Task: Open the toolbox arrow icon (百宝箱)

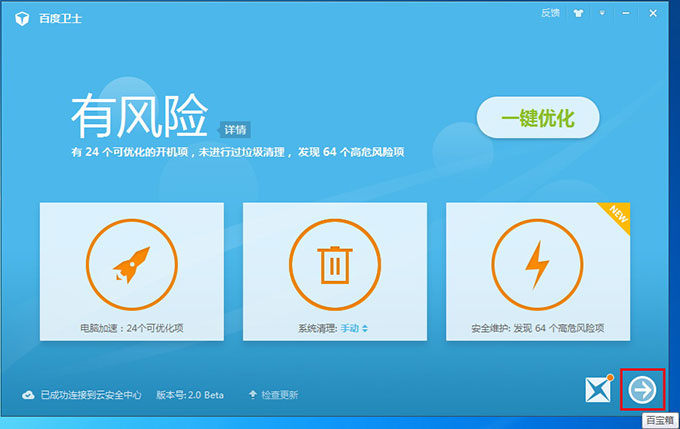Action: 643,390
